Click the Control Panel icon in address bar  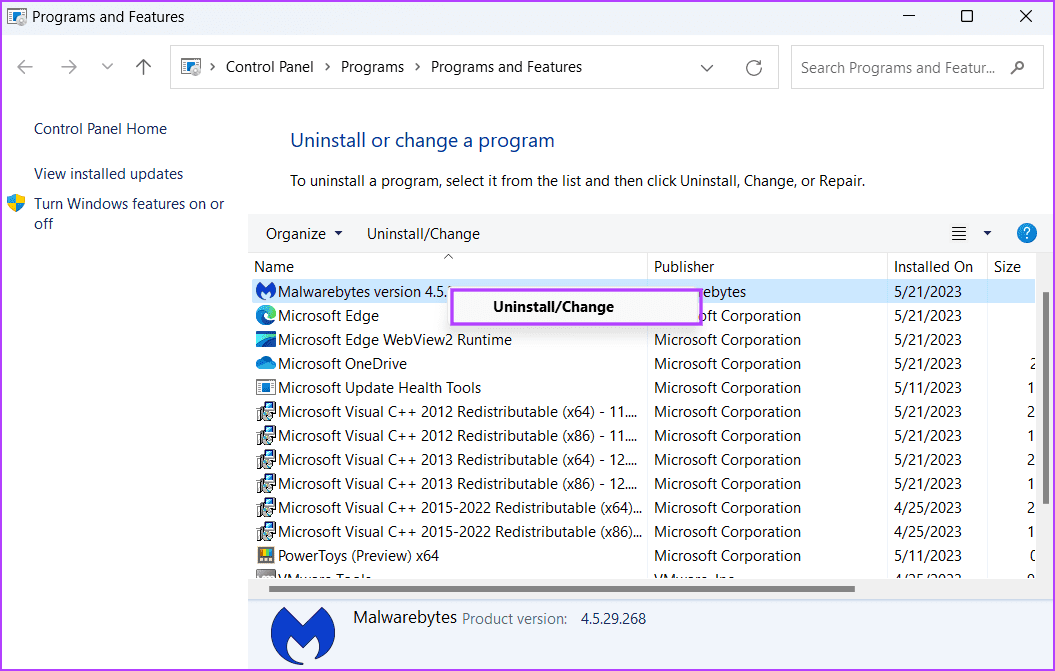(x=191, y=67)
